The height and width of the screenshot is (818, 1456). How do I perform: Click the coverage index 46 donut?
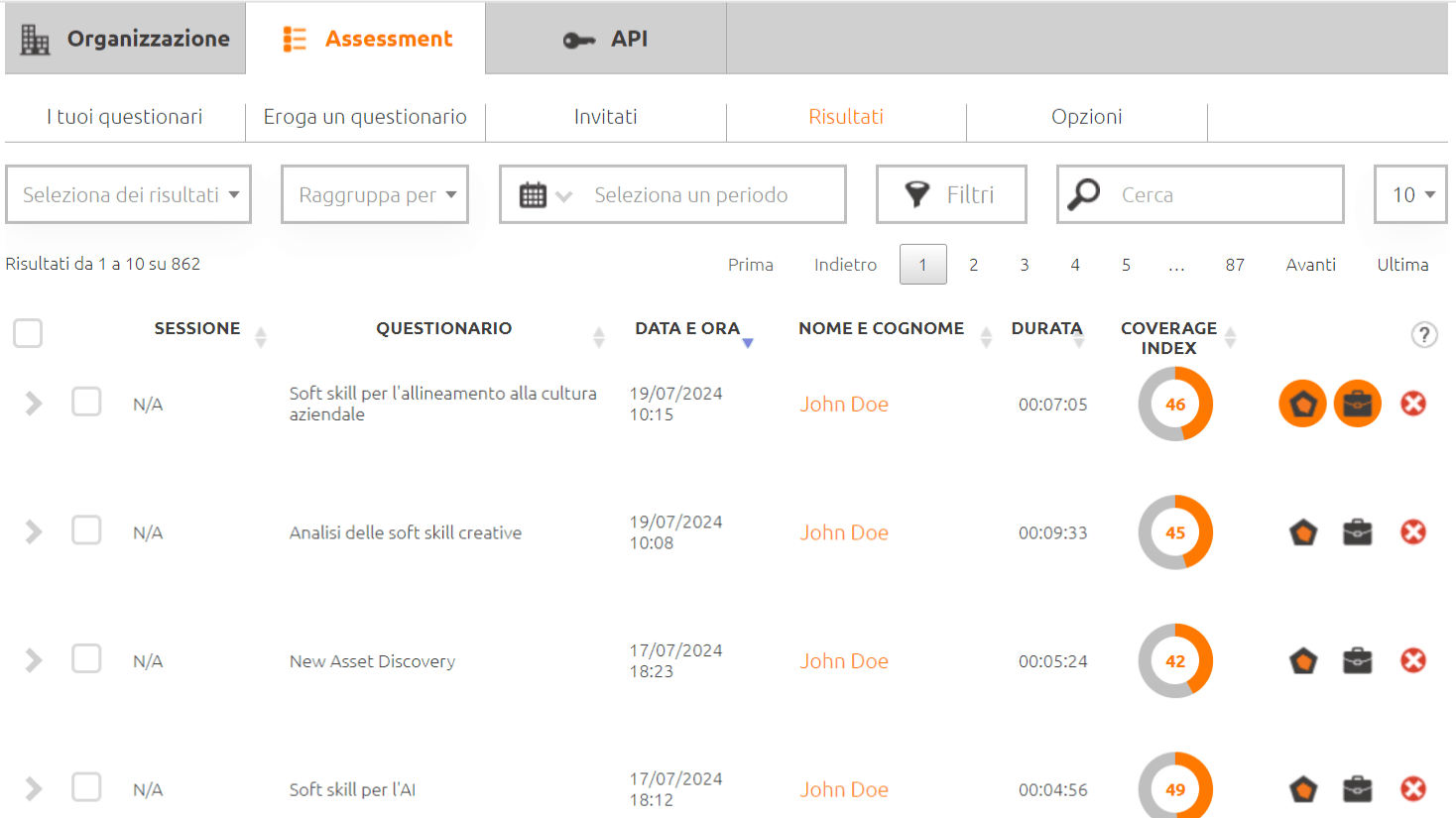coord(1175,404)
